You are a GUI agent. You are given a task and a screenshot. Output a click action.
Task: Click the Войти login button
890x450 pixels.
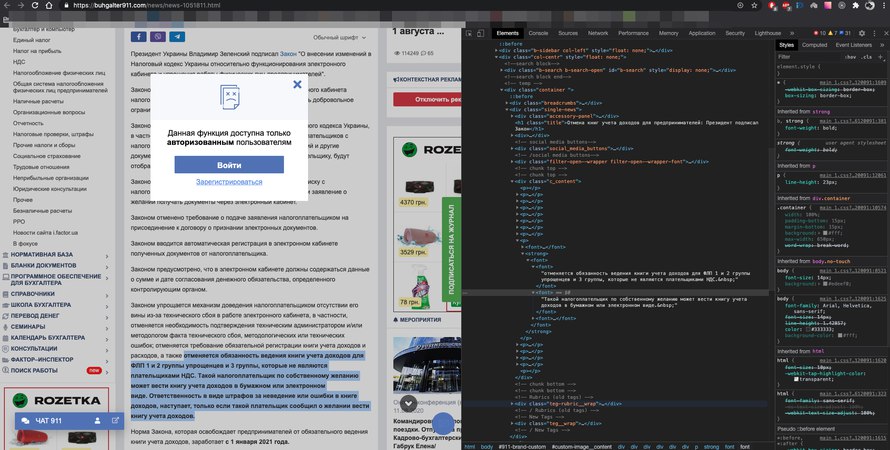tap(229, 165)
